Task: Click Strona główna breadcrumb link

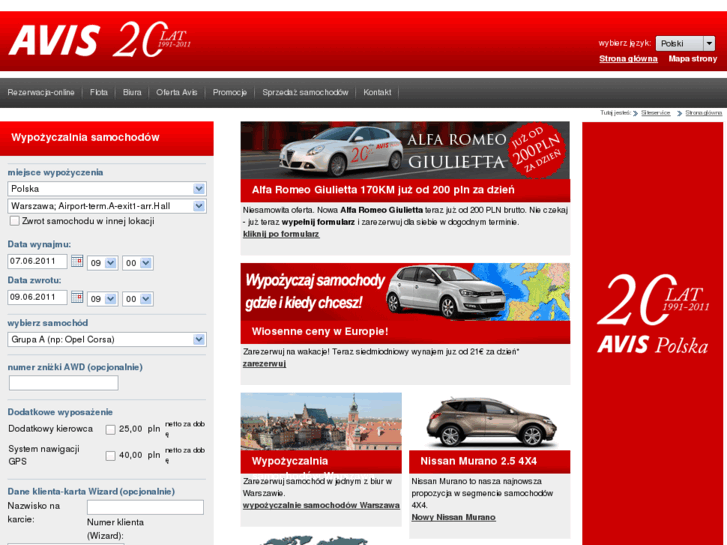Action: [703, 113]
